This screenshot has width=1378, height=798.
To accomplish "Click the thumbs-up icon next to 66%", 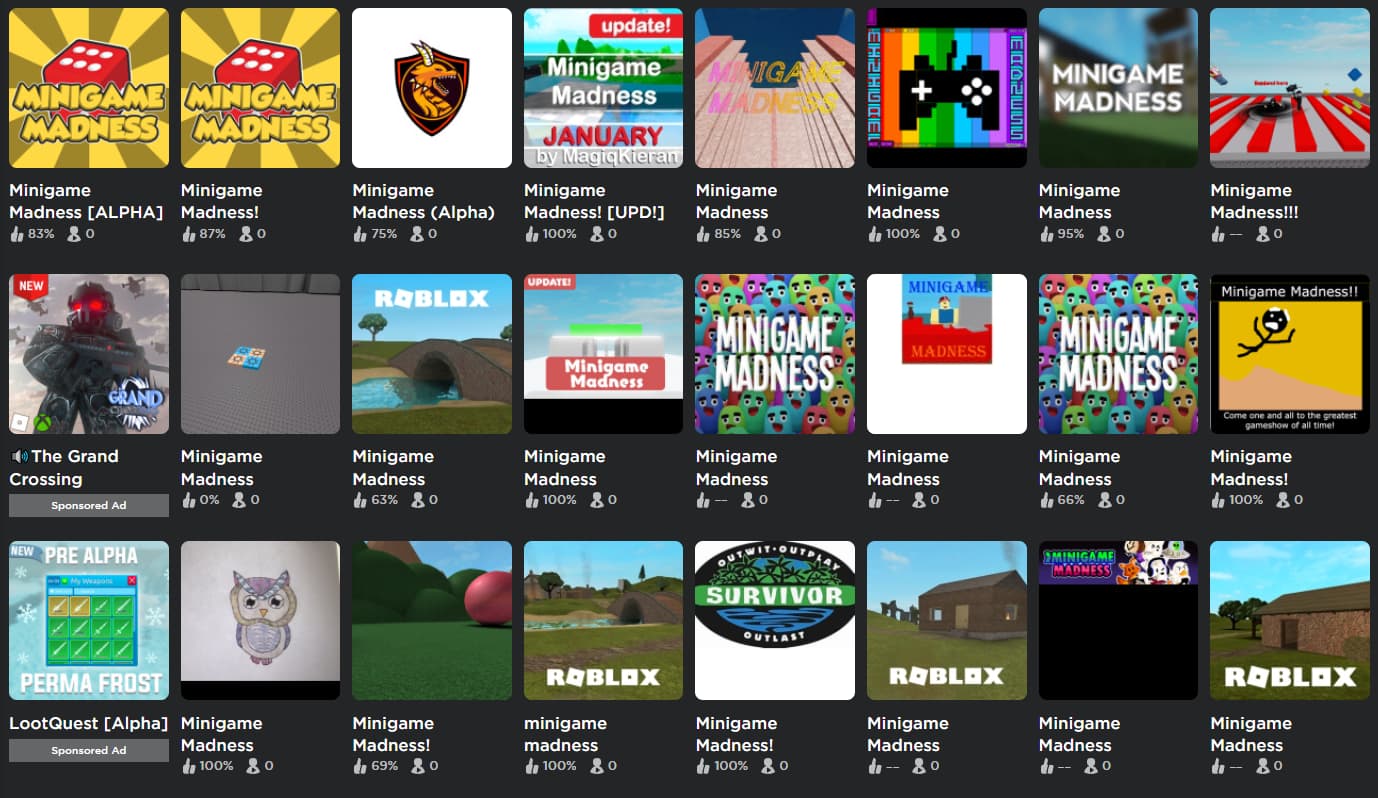I will pyautogui.click(x=1046, y=500).
